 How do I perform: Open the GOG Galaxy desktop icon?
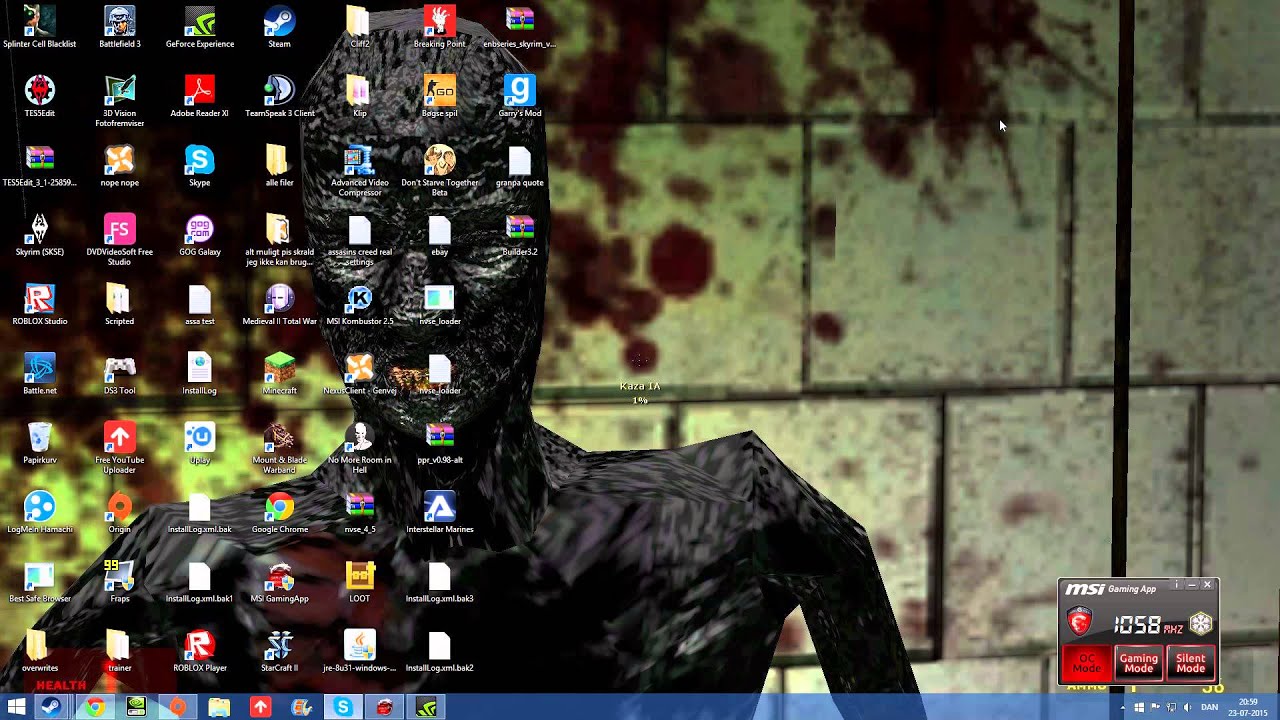pyautogui.click(x=200, y=234)
